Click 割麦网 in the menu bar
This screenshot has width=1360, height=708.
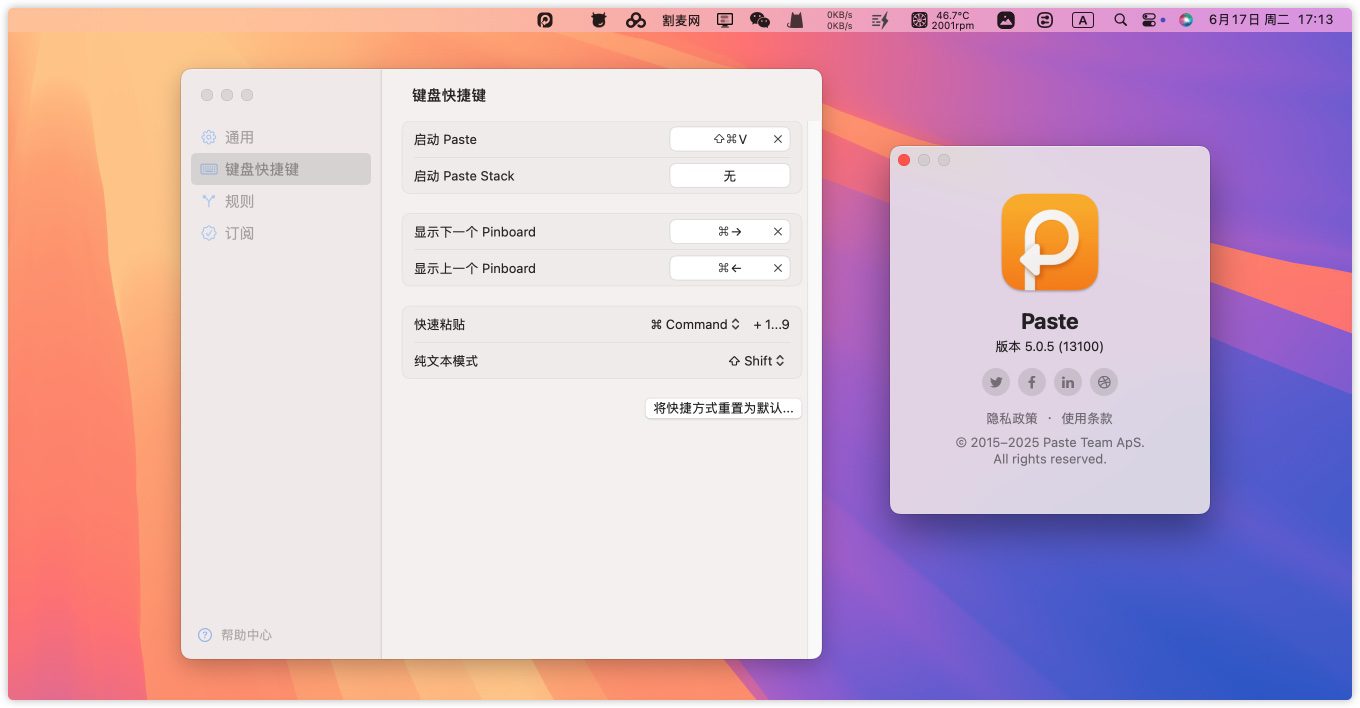tap(681, 19)
